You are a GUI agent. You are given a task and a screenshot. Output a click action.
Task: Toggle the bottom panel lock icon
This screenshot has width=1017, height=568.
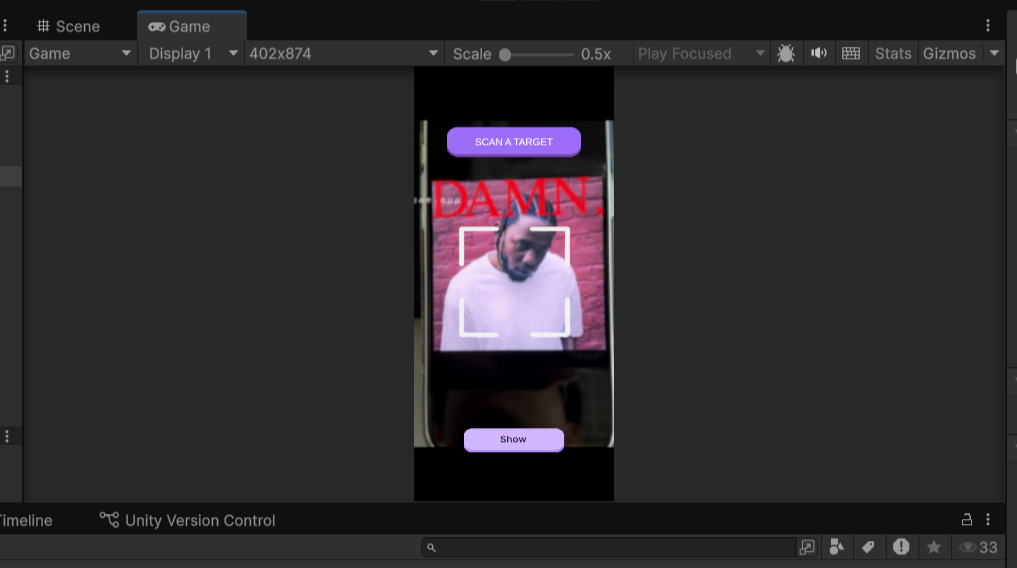[966, 519]
